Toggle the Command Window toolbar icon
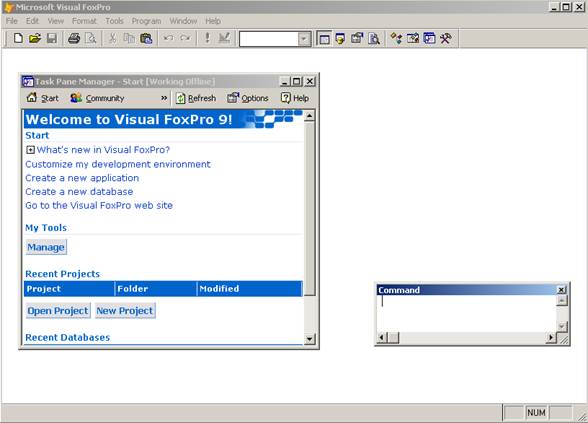 pos(324,38)
